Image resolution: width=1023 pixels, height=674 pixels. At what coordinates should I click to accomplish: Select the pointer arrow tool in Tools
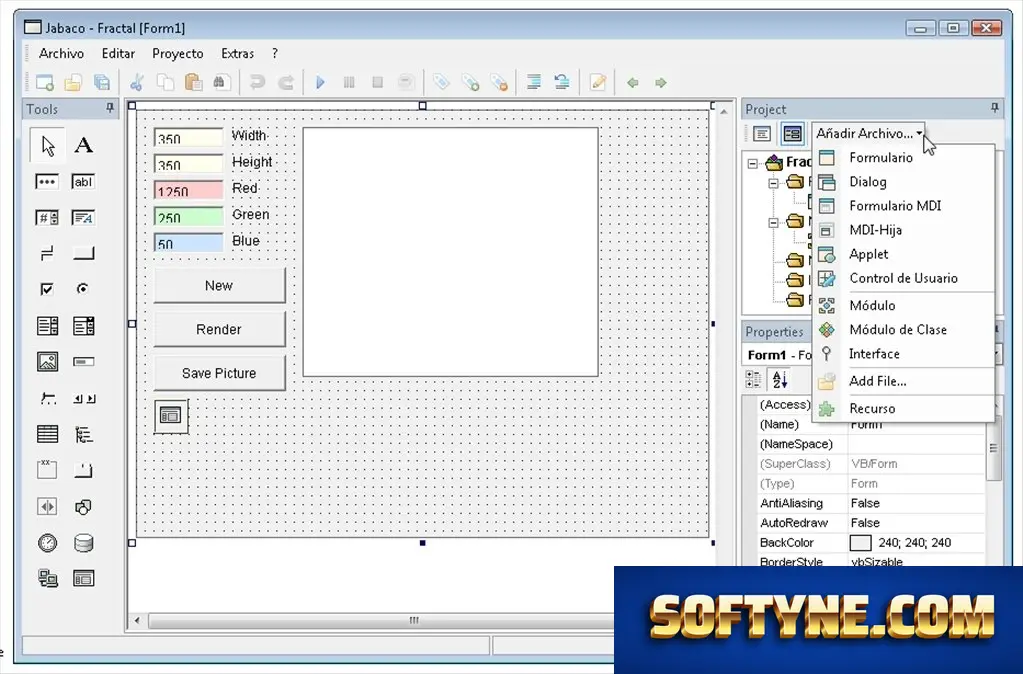click(x=48, y=145)
